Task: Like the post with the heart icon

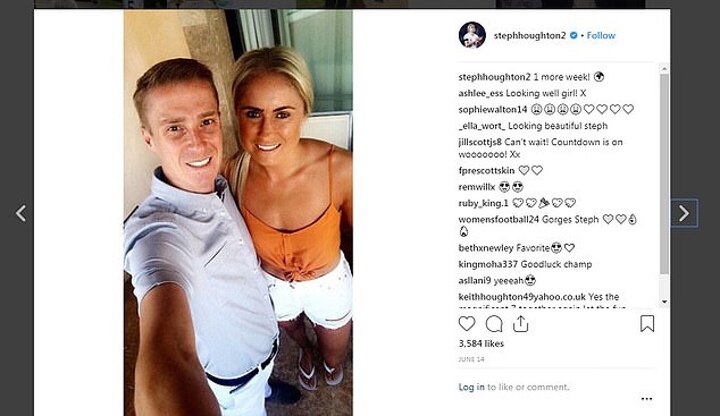Action: tap(467, 324)
